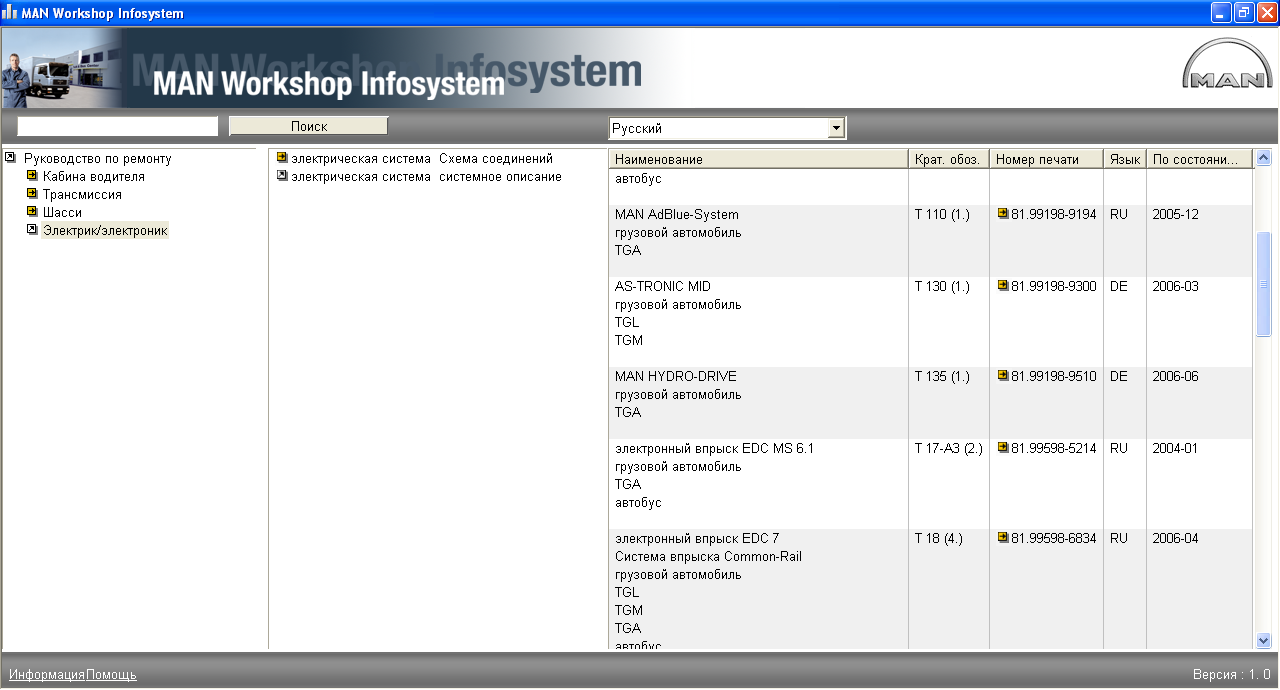This screenshot has height=690, width=1280.
Task: Click the table scrollbar up arrow
Action: (x=1263, y=158)
